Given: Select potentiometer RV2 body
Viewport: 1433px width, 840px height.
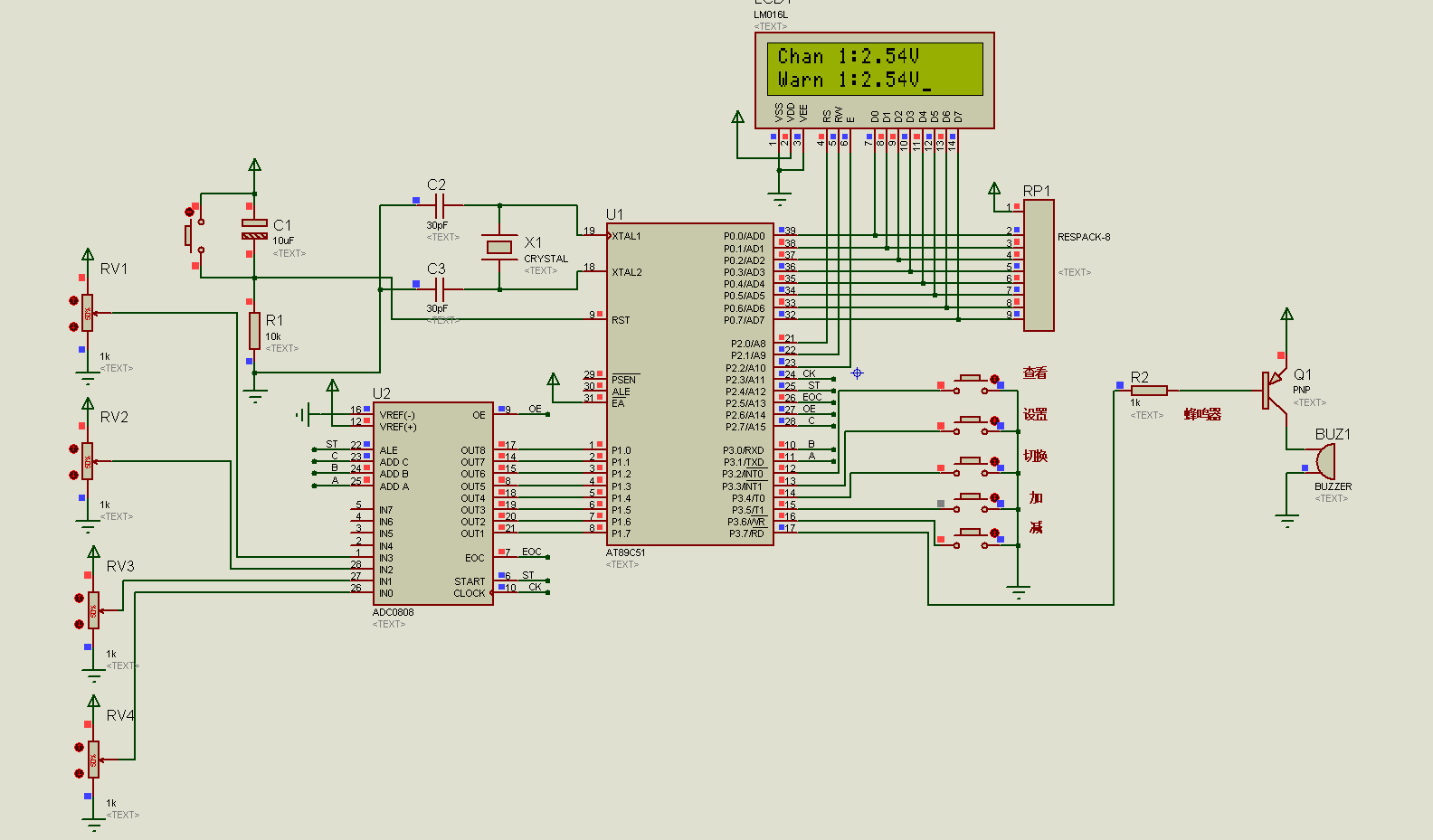Looking at the screenshot, I should tap(87, 461).
